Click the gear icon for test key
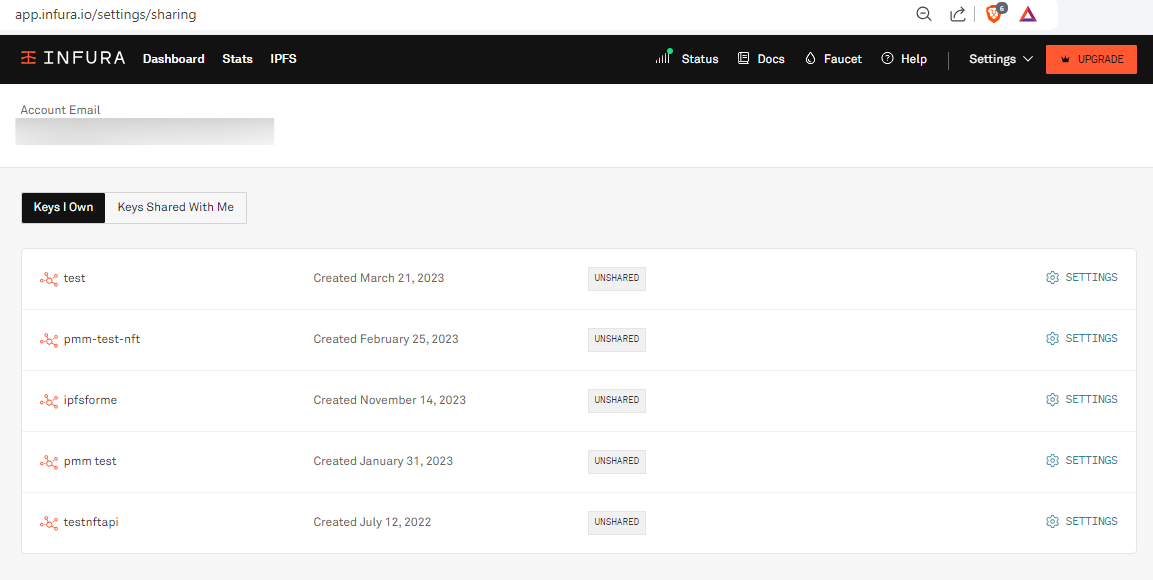The image size is (1153, 580). click(x=1052, y=278)
